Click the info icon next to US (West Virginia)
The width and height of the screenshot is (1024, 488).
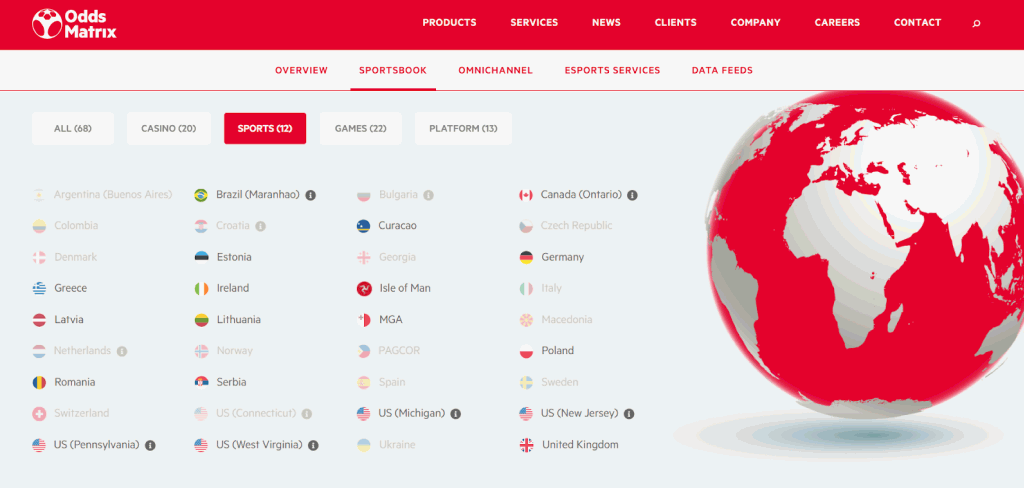coord(313,446)
